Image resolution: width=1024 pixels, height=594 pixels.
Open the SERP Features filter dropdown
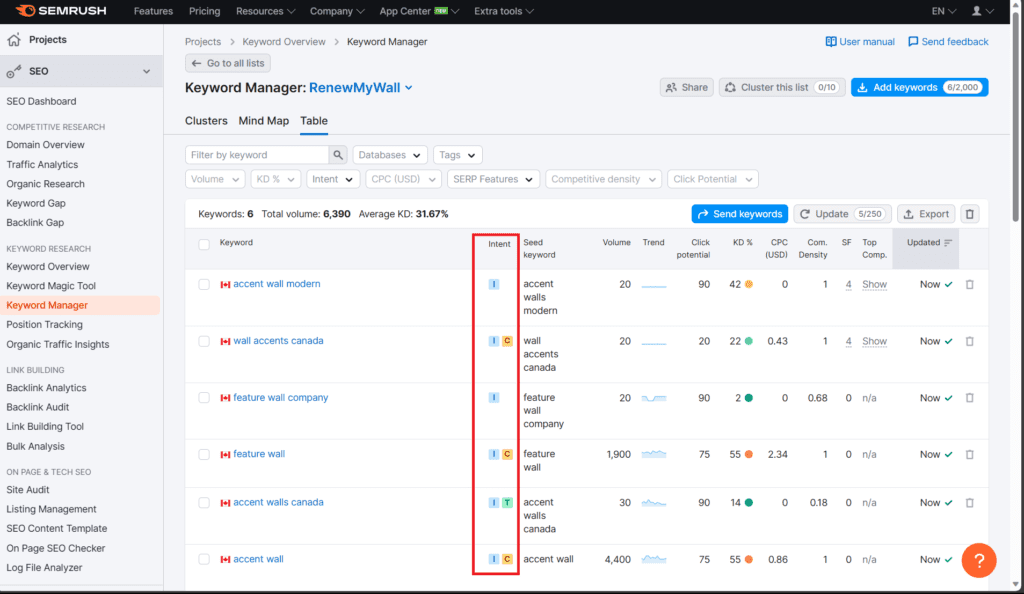(493, 179)
